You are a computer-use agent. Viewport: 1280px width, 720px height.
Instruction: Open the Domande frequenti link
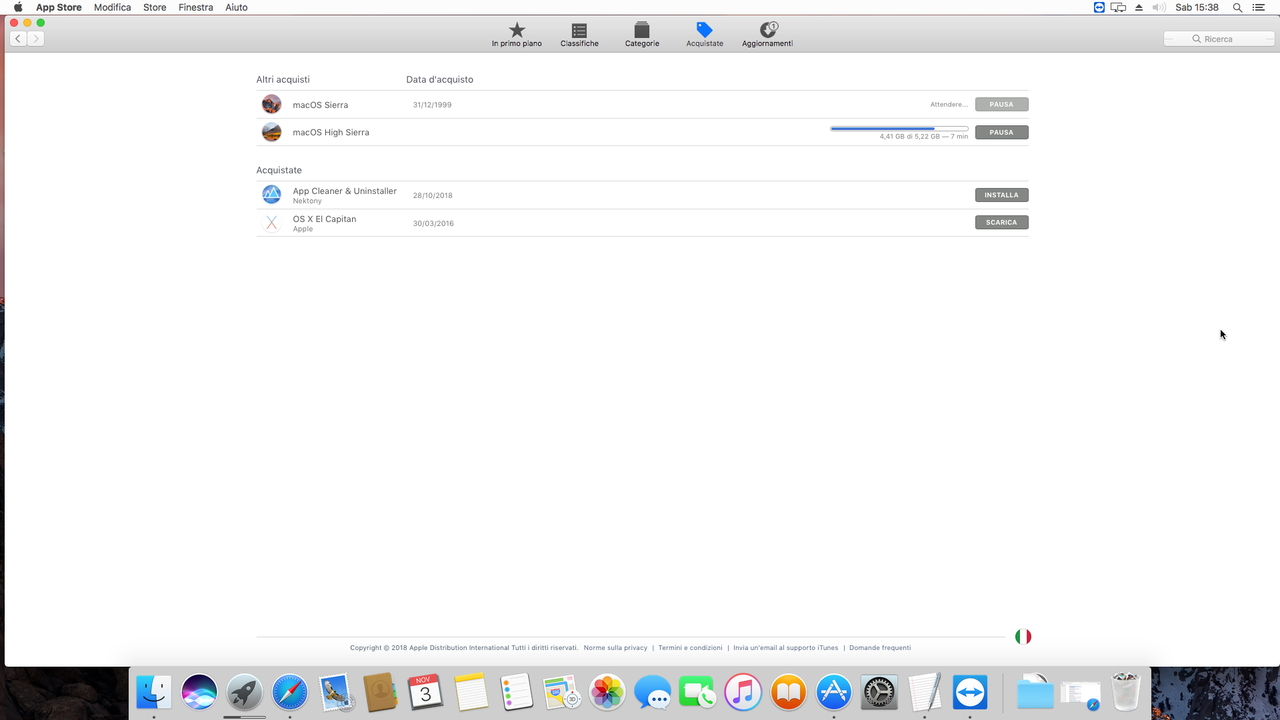[880, 648]
